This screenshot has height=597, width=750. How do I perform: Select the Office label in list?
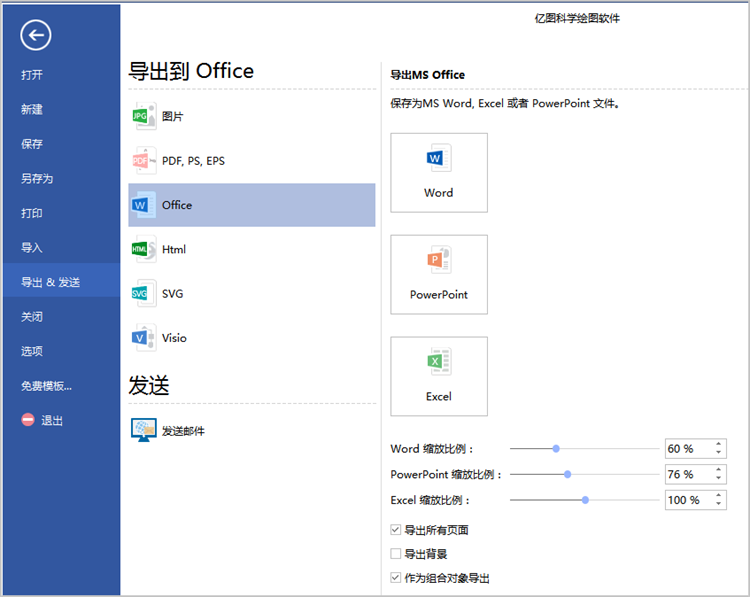click(177, 205)
